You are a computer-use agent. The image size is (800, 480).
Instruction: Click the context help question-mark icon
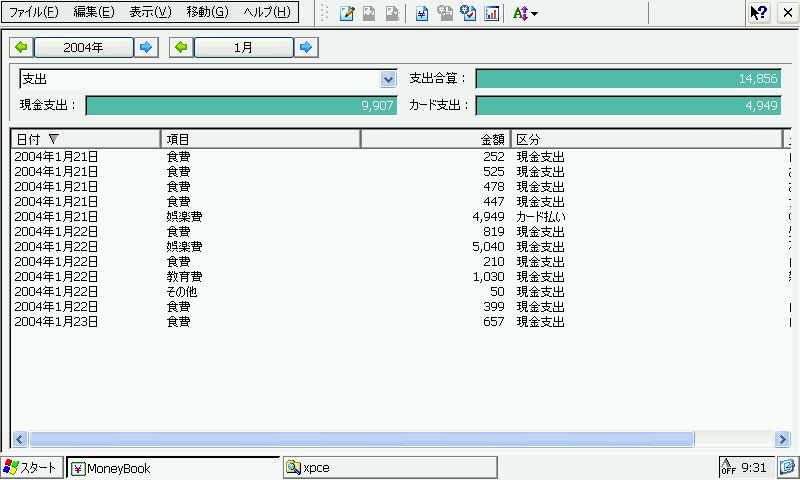(x=759, y=13)
